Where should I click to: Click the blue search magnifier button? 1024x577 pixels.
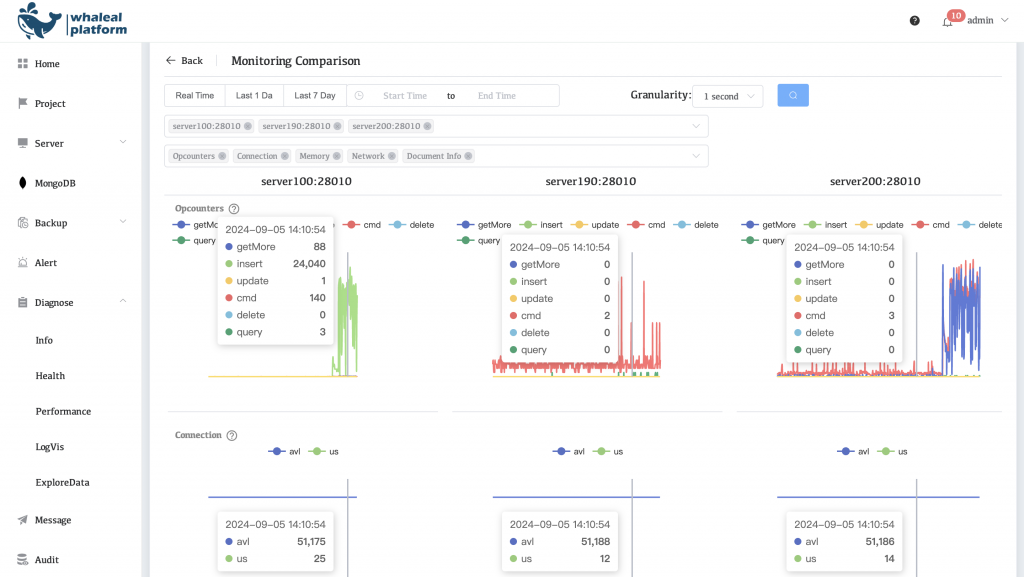[793, 95]
